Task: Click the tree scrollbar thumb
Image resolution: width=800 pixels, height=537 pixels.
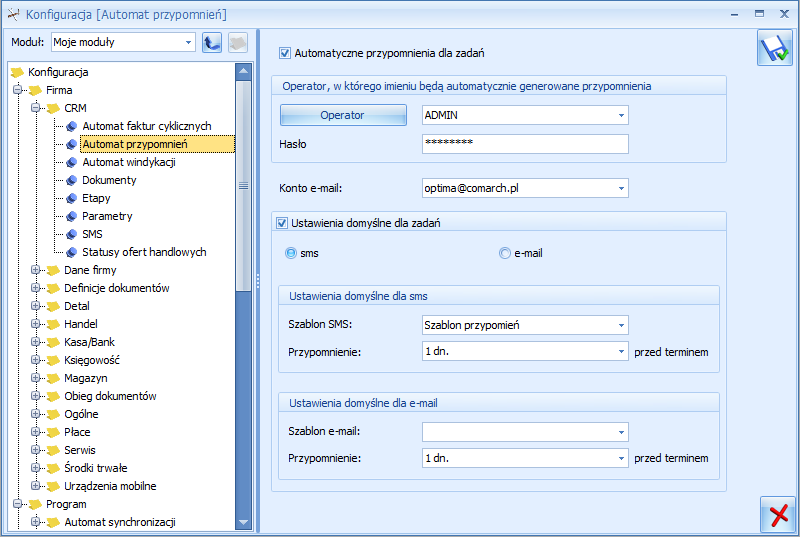Action: click(243, 186)
